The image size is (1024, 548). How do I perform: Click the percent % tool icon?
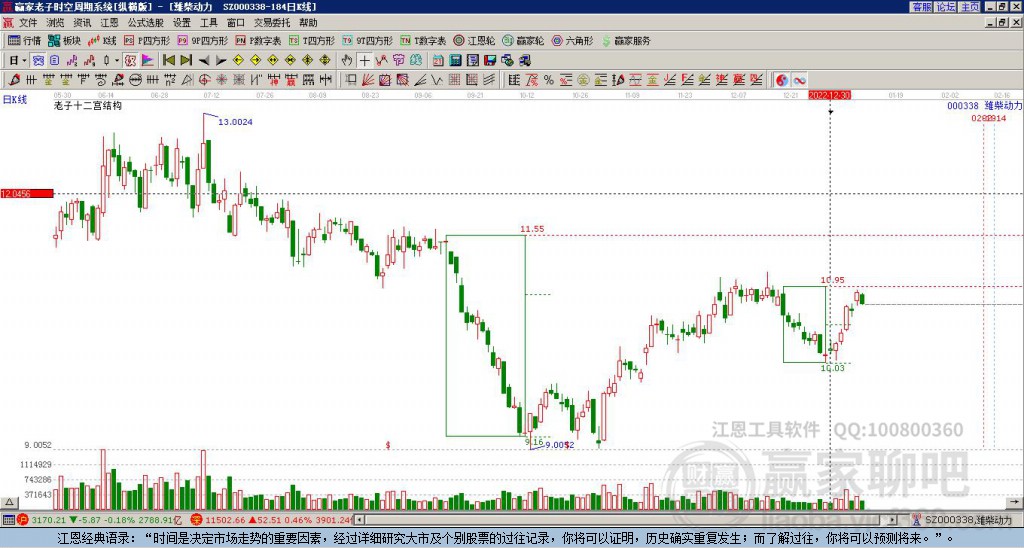click(549, 80)
